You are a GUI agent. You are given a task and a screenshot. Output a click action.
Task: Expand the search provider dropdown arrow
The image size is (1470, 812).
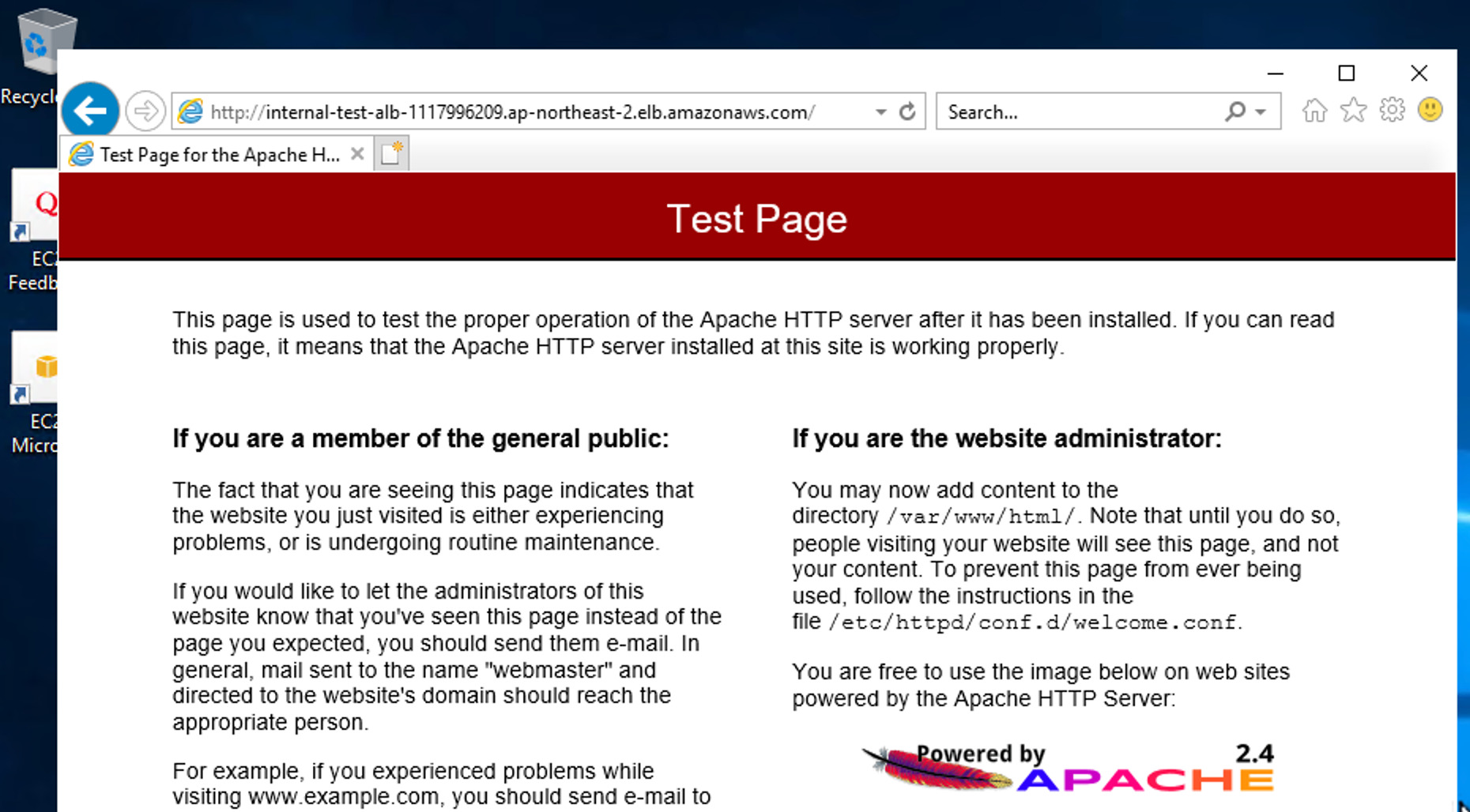[x=1261, y=112]
